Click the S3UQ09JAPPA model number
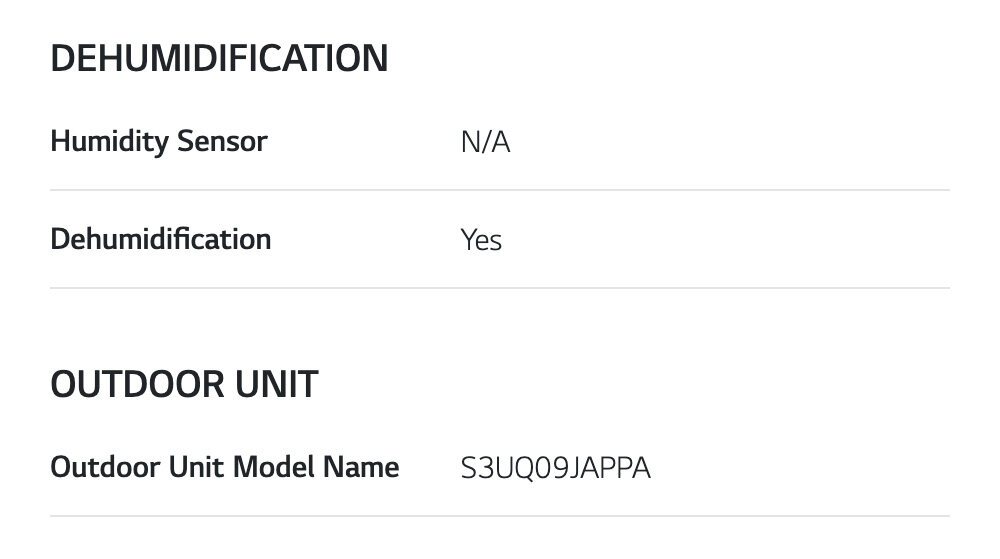 pyautogui.click(x=555, y=468)
